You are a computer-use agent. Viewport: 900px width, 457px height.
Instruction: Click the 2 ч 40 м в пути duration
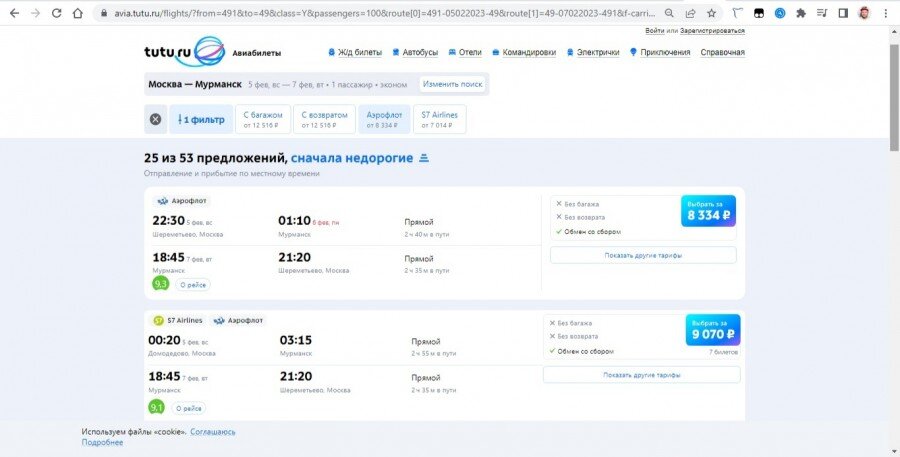[x=426, y=234]
